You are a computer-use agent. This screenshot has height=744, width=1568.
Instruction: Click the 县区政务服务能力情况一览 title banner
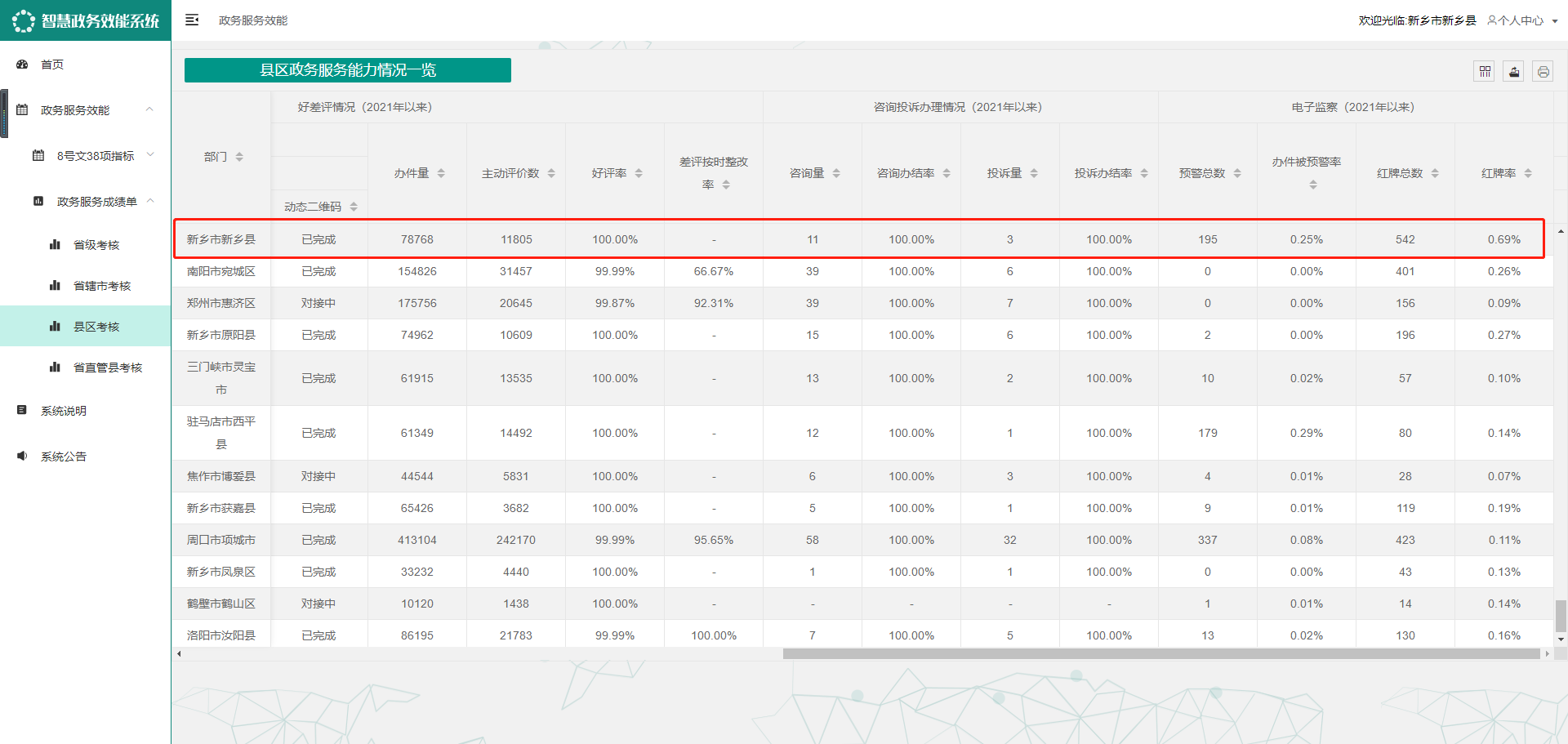click(x=348, y=70)
